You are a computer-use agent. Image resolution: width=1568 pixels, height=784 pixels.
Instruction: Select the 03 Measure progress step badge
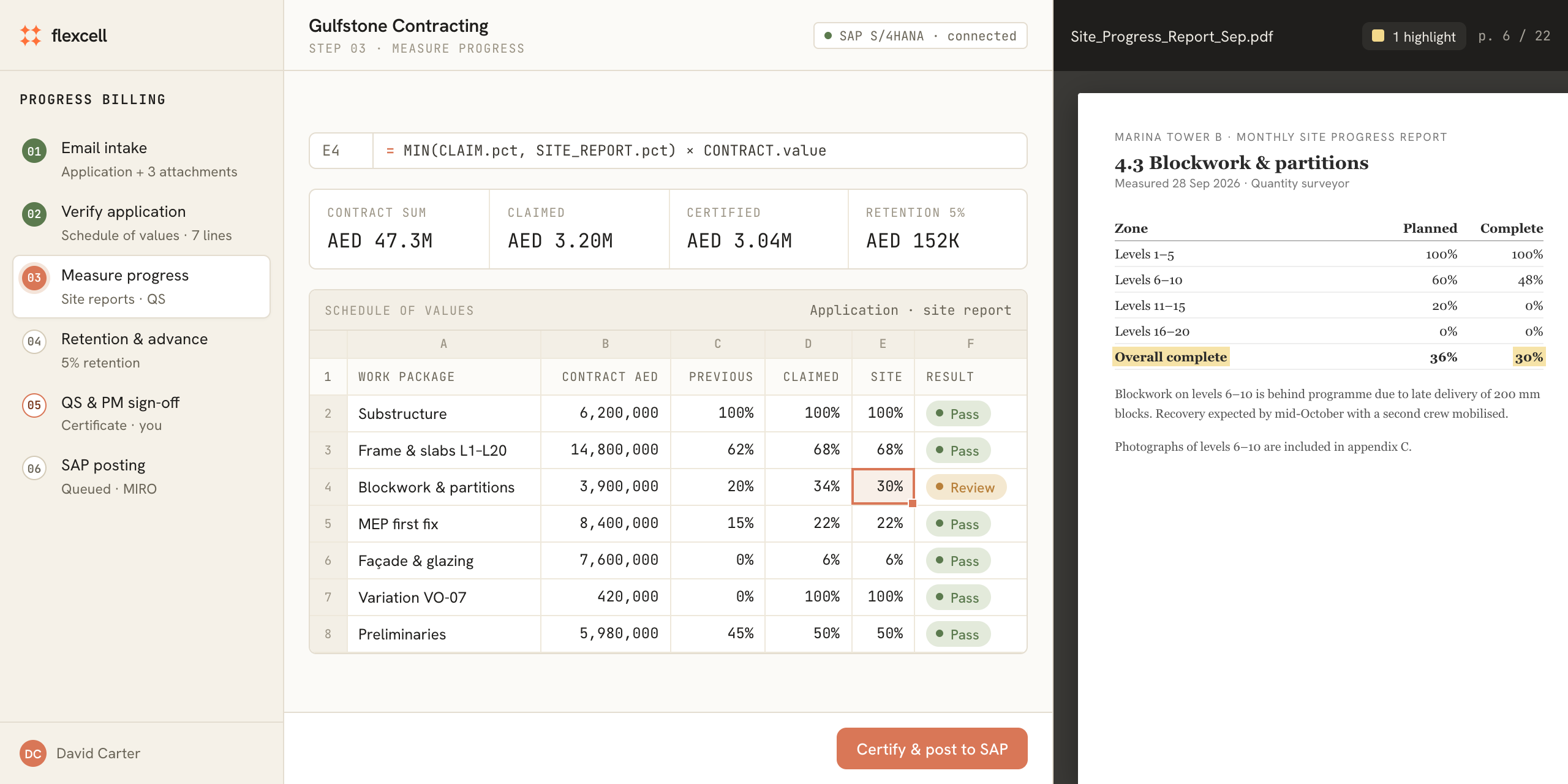pyautogui.click(x=34, y=277)
